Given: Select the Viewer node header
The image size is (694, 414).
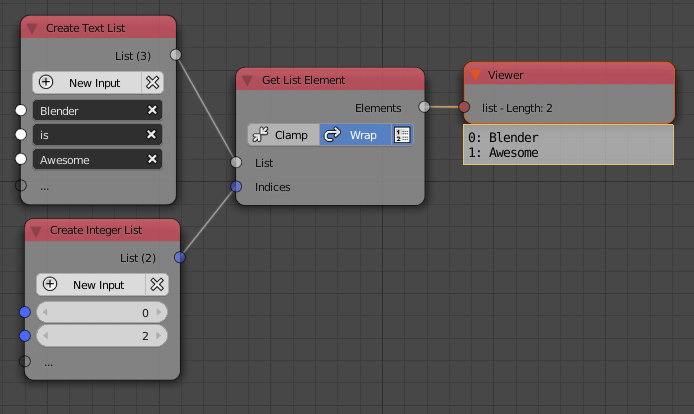Looking at the screenshot, I should tap(569, 74).
